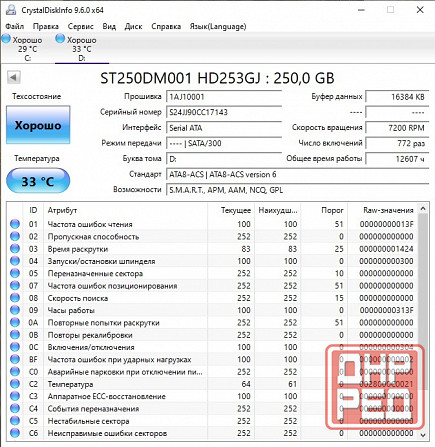Select attribute text Нестабильные сектора
435x447 pixels.
coord(88,421)
